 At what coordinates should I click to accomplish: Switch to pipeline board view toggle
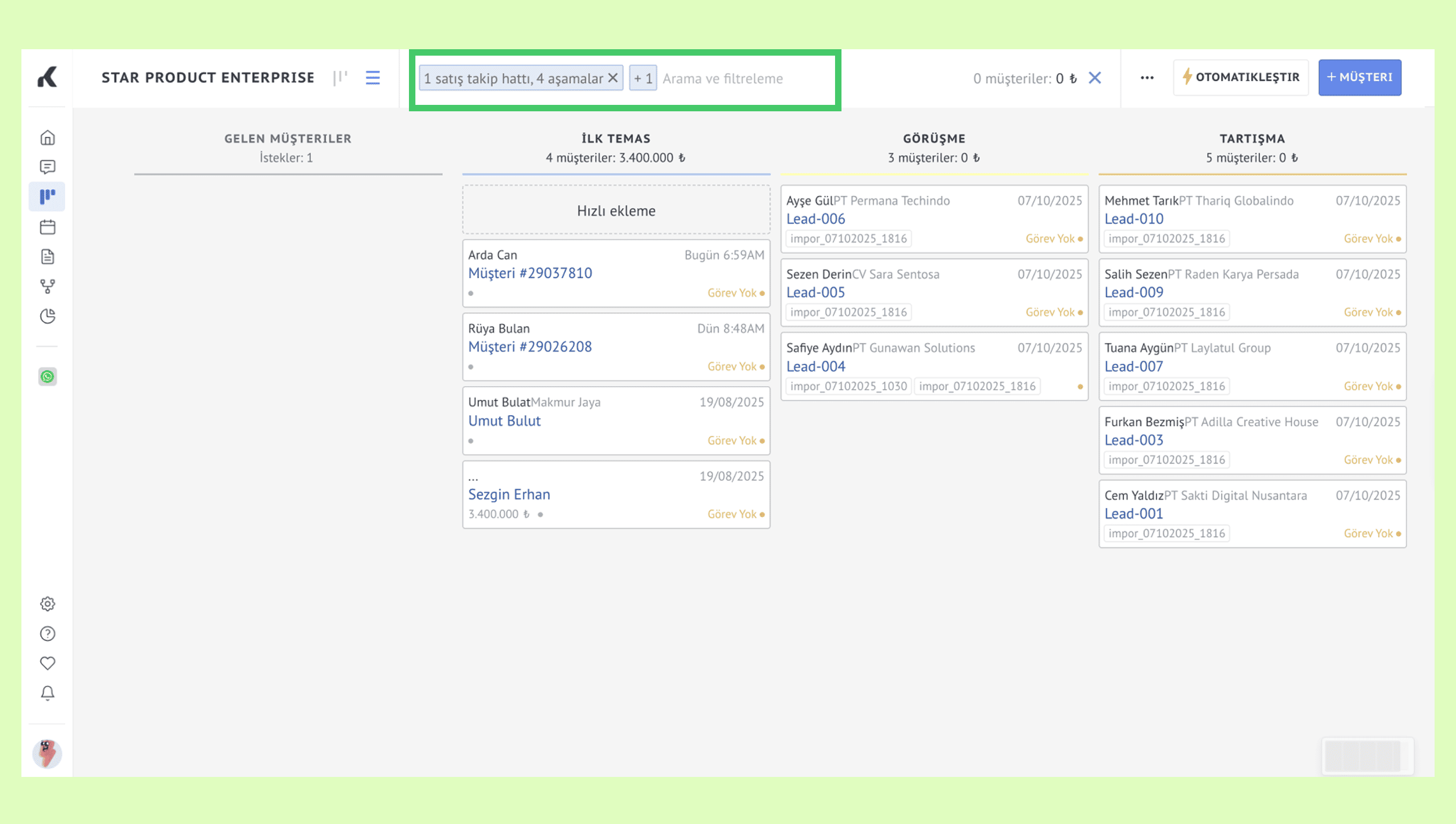[340, 78]
